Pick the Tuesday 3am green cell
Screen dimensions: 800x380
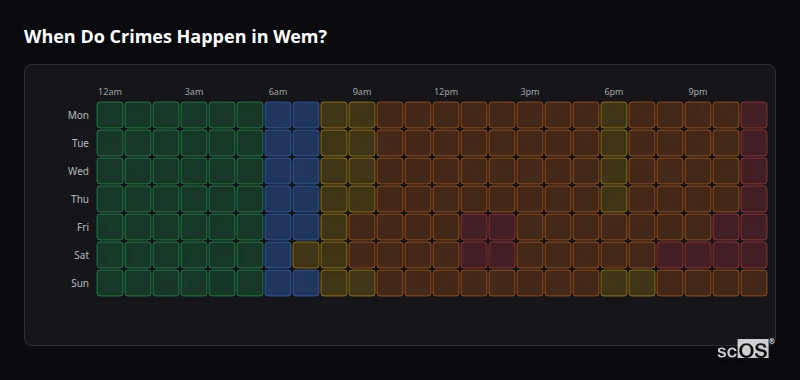coord(194,143)
